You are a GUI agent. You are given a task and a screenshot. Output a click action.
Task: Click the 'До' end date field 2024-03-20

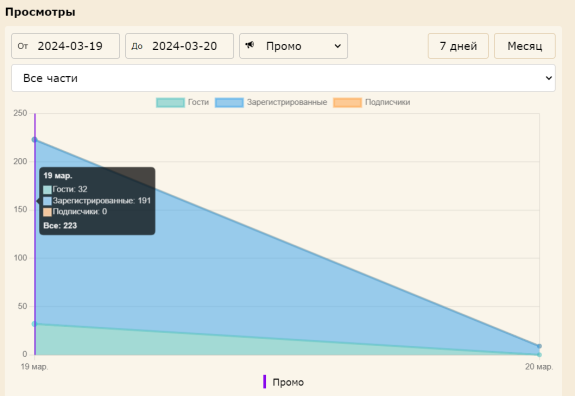click(179, 46)
